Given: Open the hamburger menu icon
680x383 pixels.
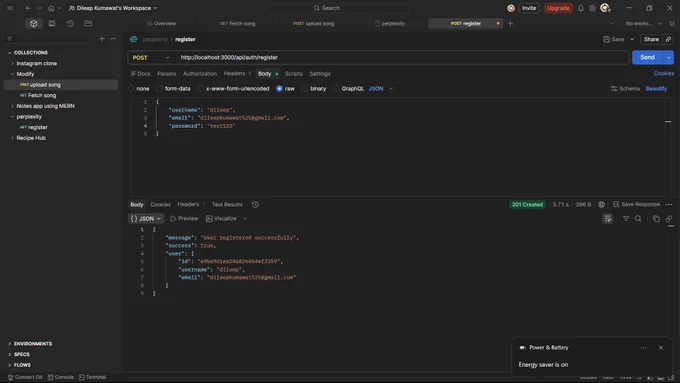Looking at the screenshot, I should pos(10,8).
